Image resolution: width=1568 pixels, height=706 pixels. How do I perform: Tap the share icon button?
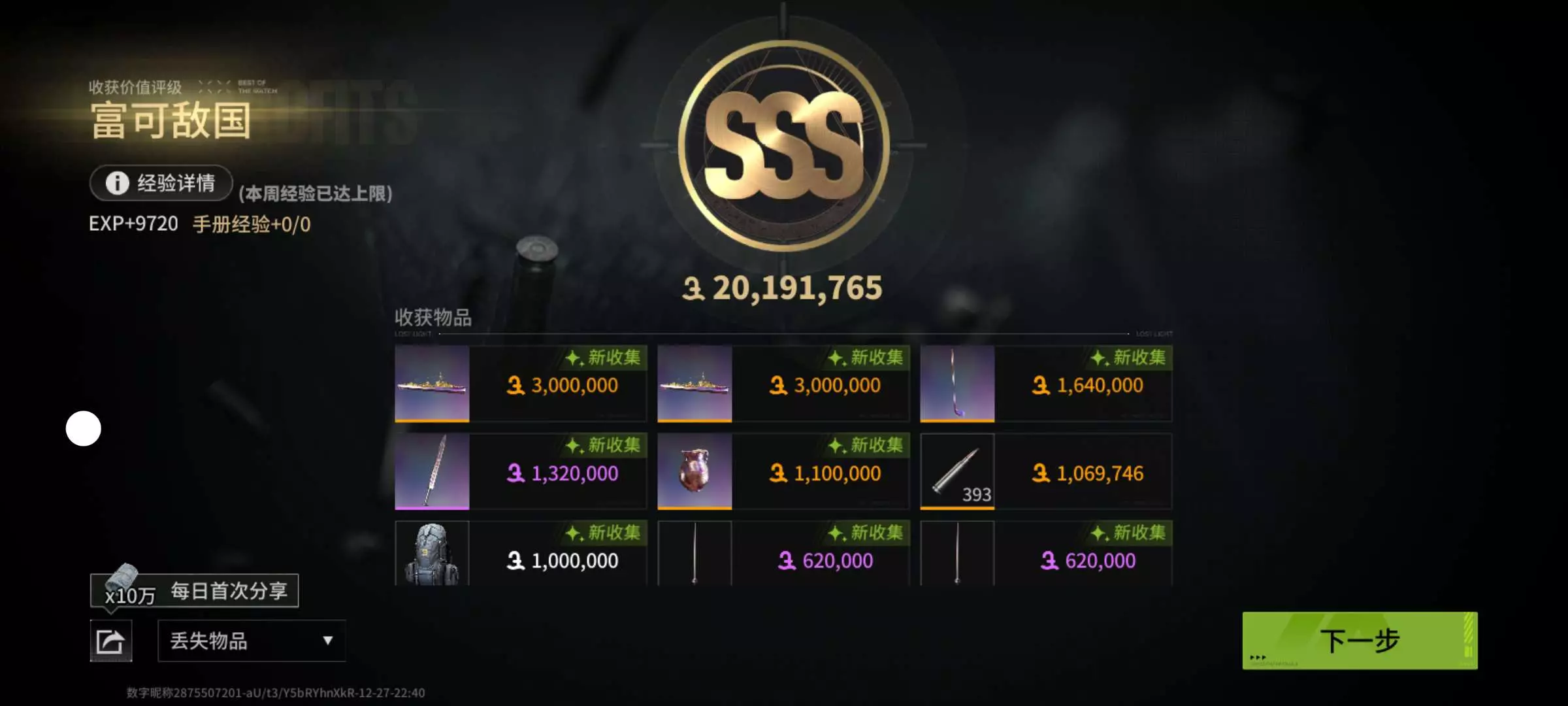tap(110, 641)
